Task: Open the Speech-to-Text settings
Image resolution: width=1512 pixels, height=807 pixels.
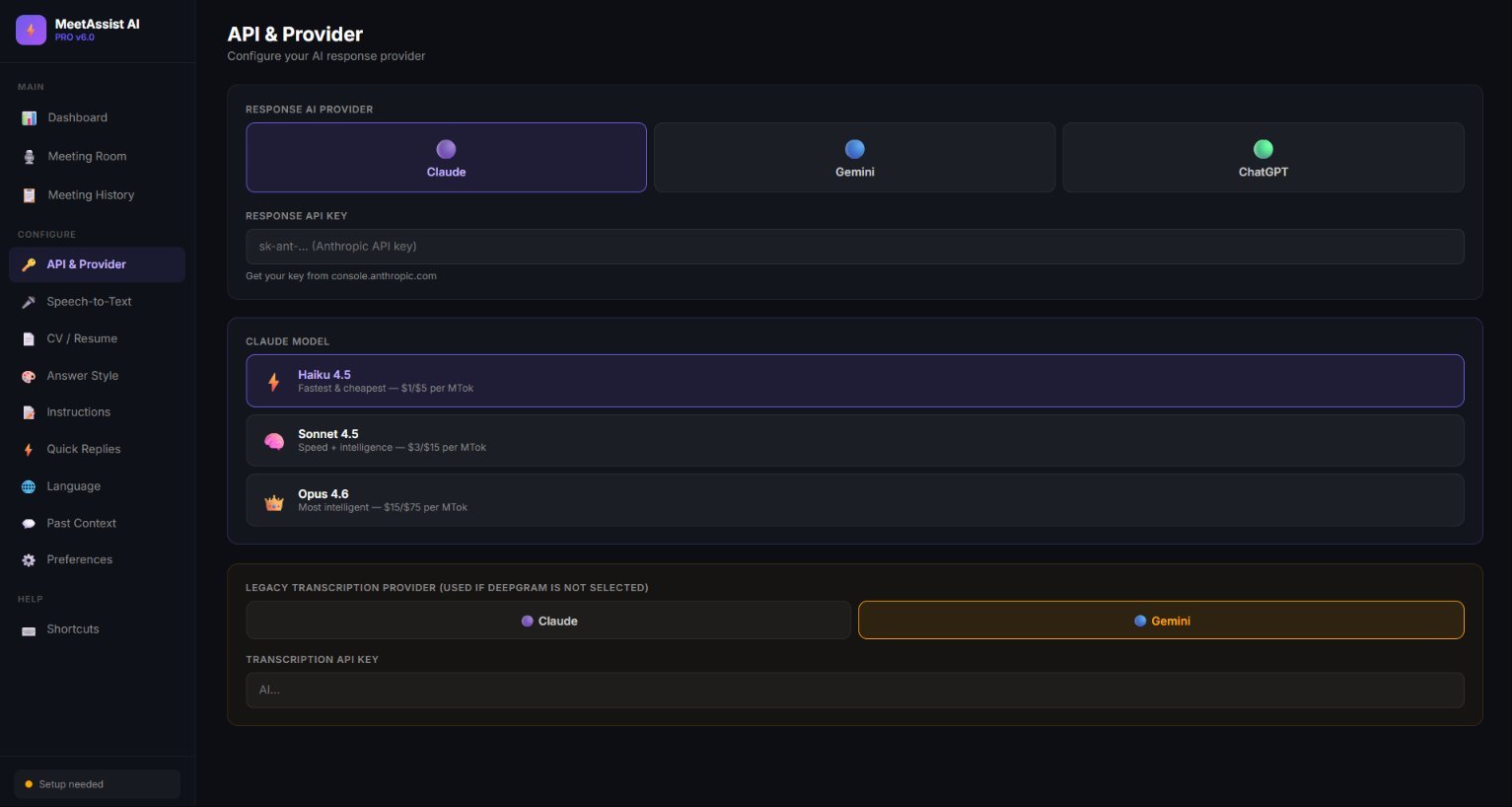Action: [x=97, y=302]
